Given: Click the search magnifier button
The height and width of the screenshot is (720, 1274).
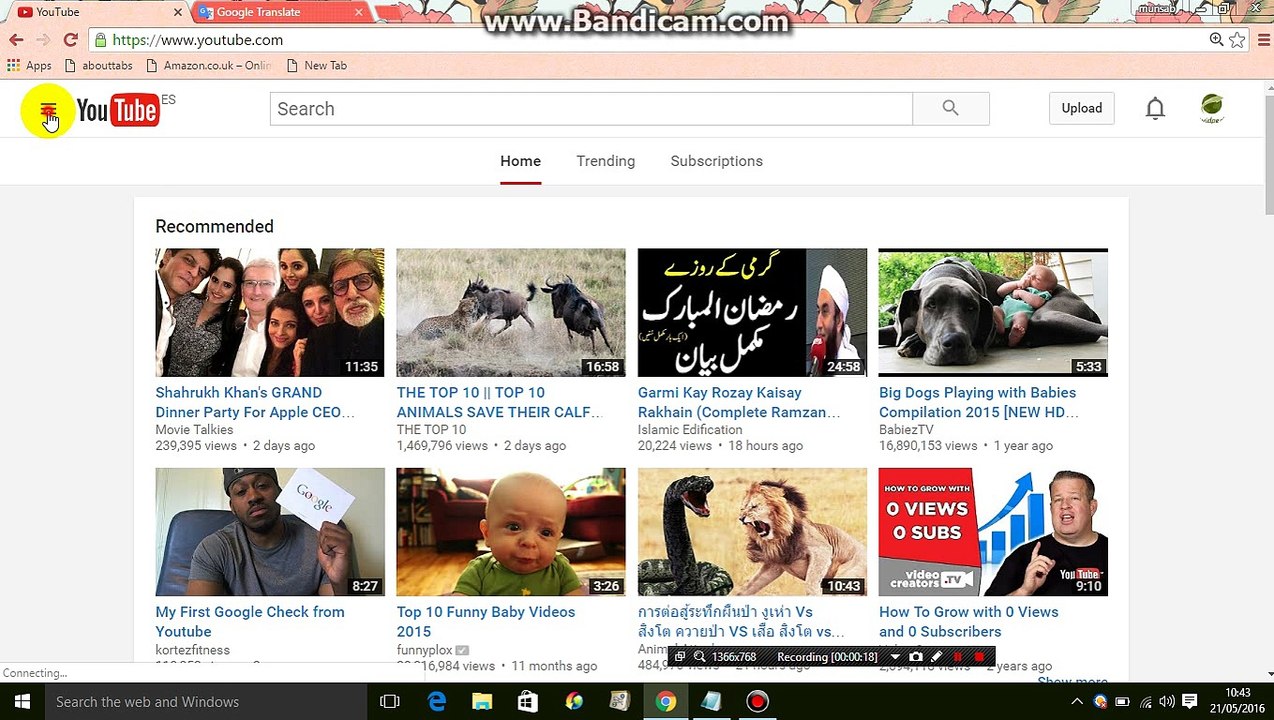Looking at the screenshot, I should point(950,109).
